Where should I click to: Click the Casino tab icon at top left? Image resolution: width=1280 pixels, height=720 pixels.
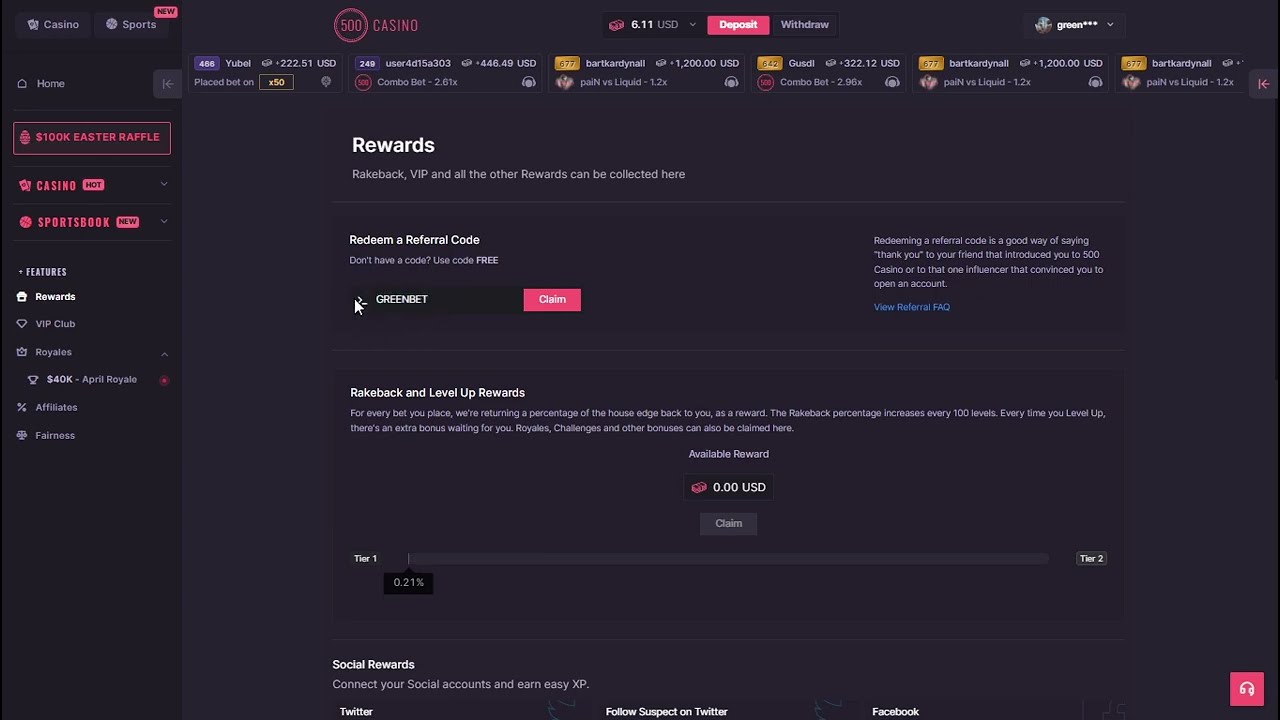click(33, 25)
